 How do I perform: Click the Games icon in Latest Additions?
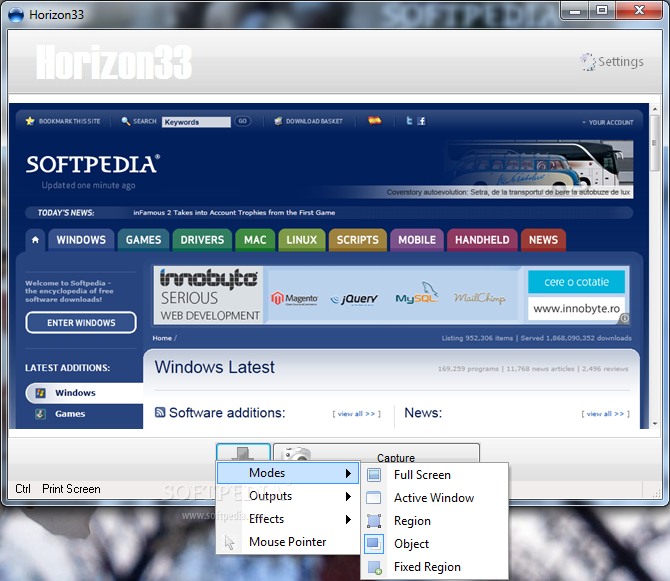pyautogui.click(x=41, y=414)
